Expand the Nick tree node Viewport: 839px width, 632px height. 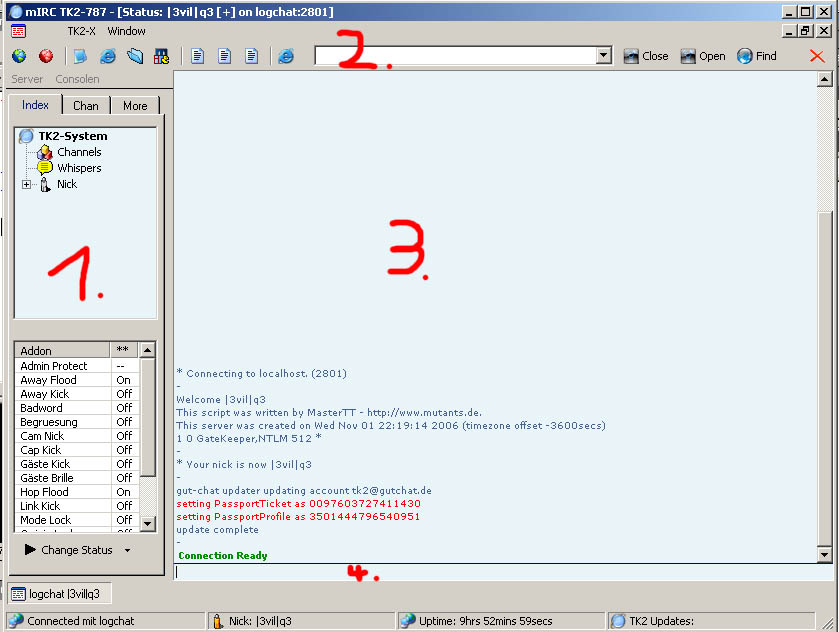click(x=27, y=184)
